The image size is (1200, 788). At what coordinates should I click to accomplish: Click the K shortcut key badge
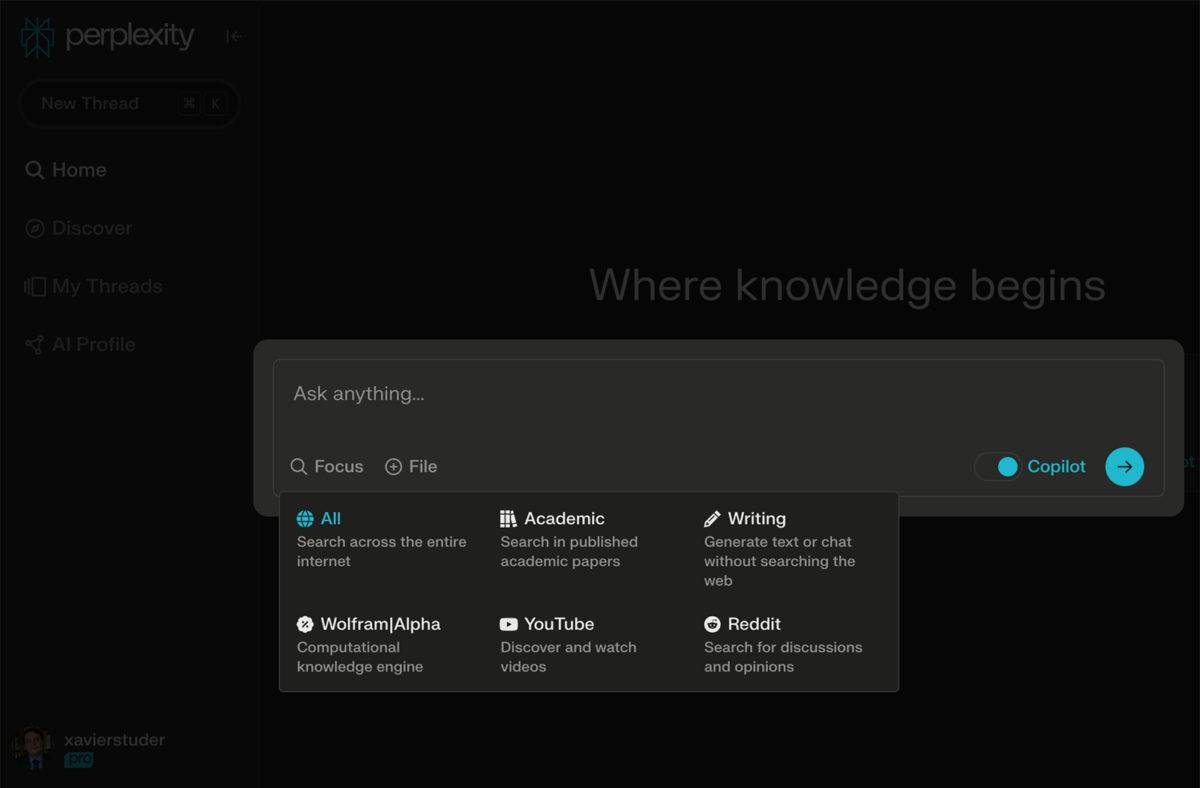point(216,103)
